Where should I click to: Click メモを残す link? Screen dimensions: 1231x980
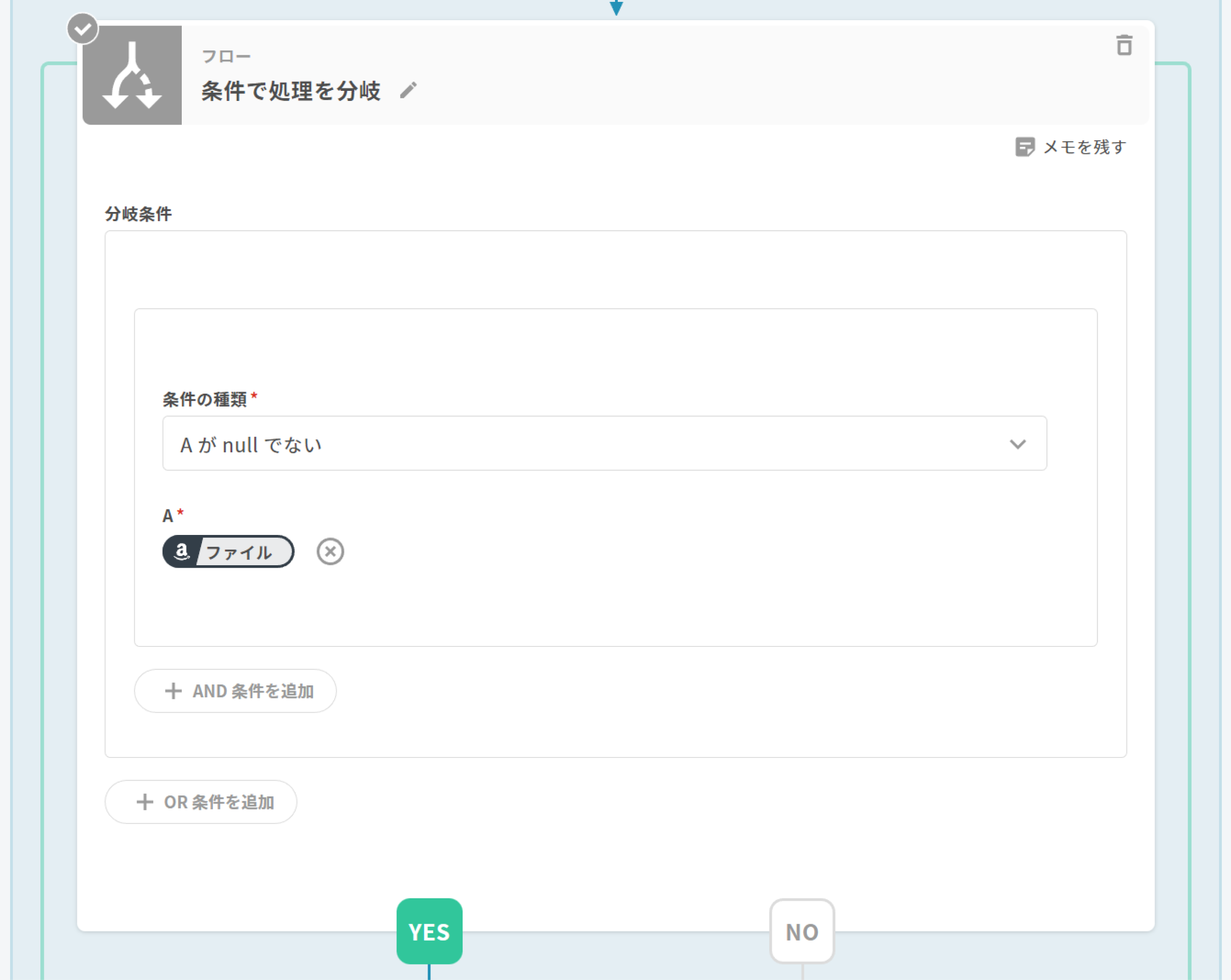[x=1084, y=147]
